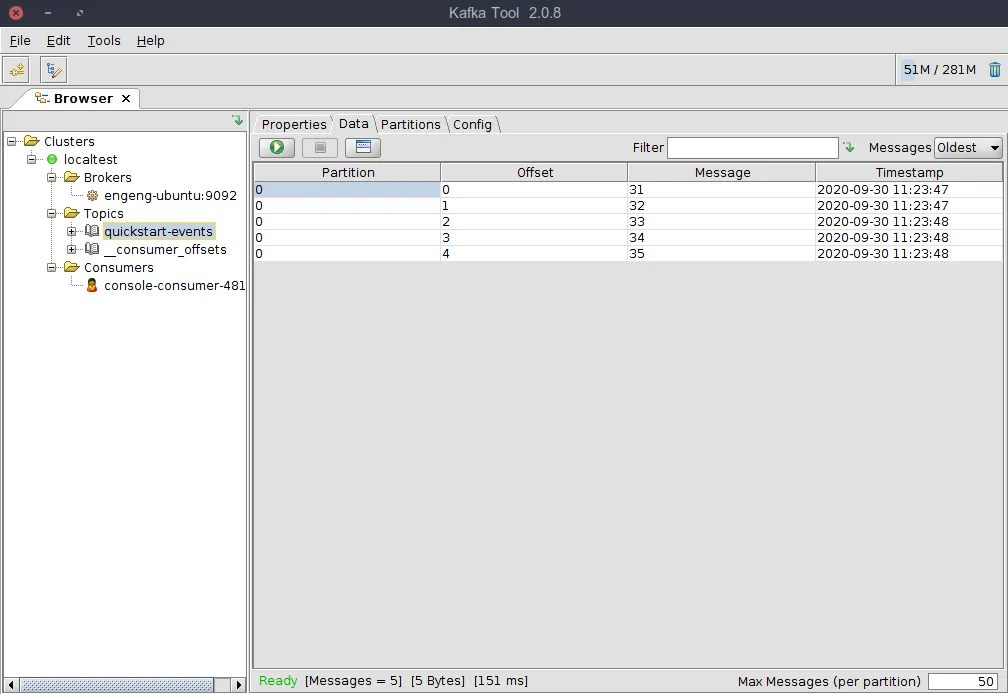1008x694 pixels.
Task: Expand the quickstart-events topic node
Action: click(71, 232)
